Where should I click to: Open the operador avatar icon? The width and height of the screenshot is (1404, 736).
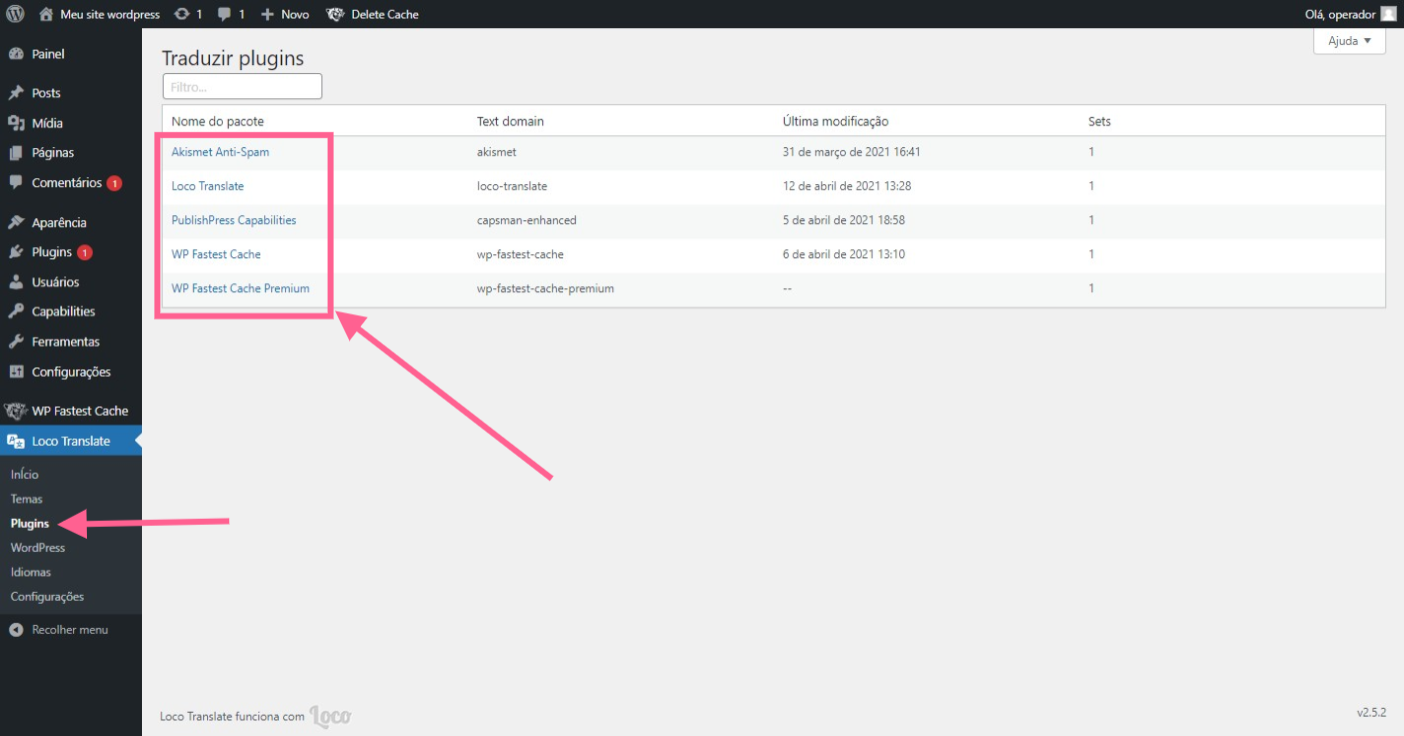pos(1389,14)
